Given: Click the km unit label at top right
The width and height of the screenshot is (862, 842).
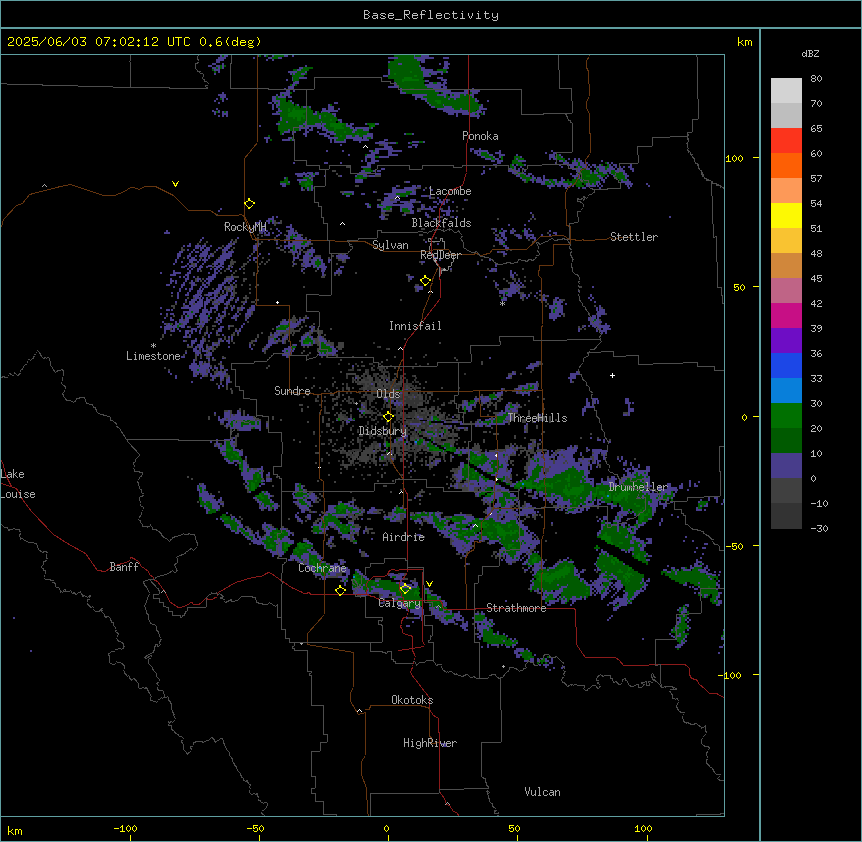Looking at the screenshot, I should (744, 42).
